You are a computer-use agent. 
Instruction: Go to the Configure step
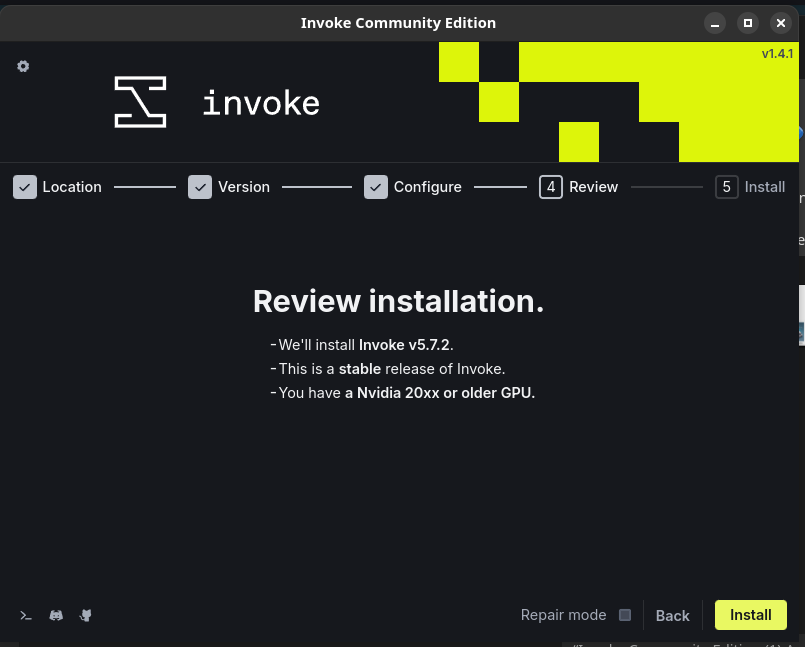413,187
